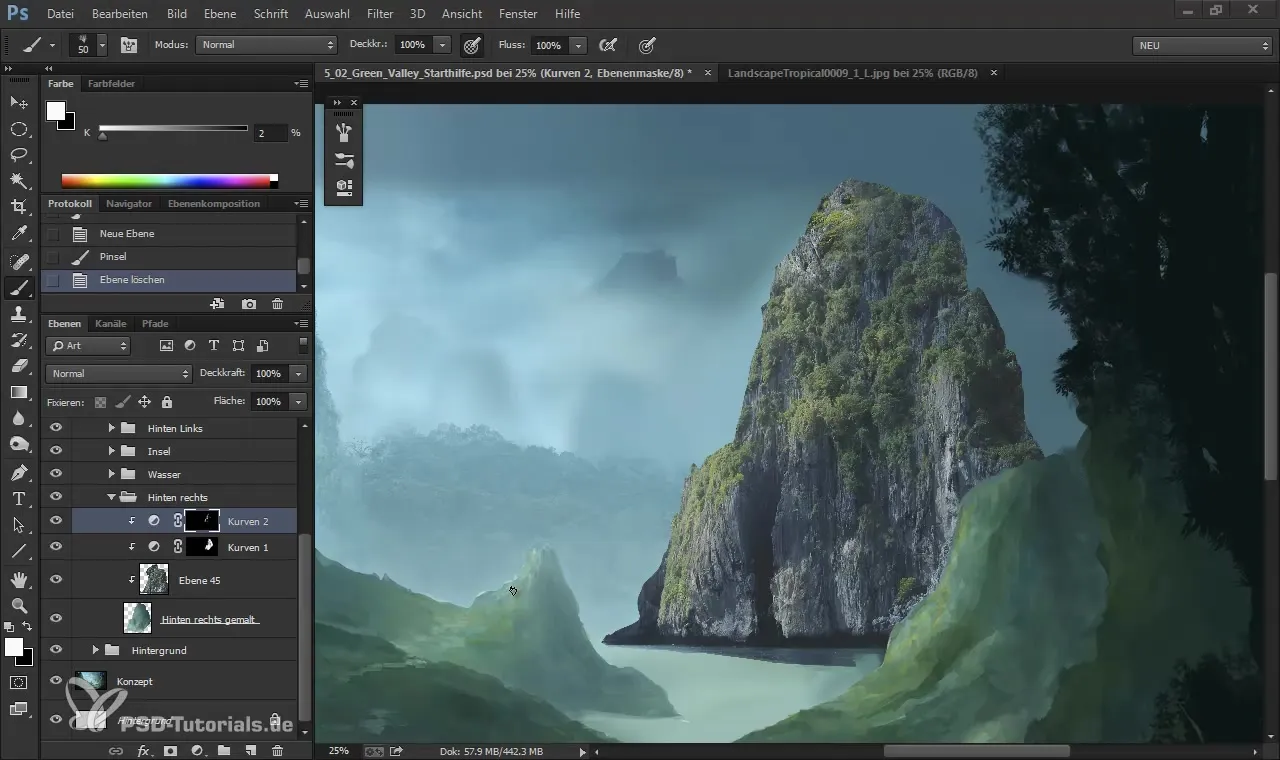
Task: Collapse the Hinten rechts group
Action: (x=111, y=497)
